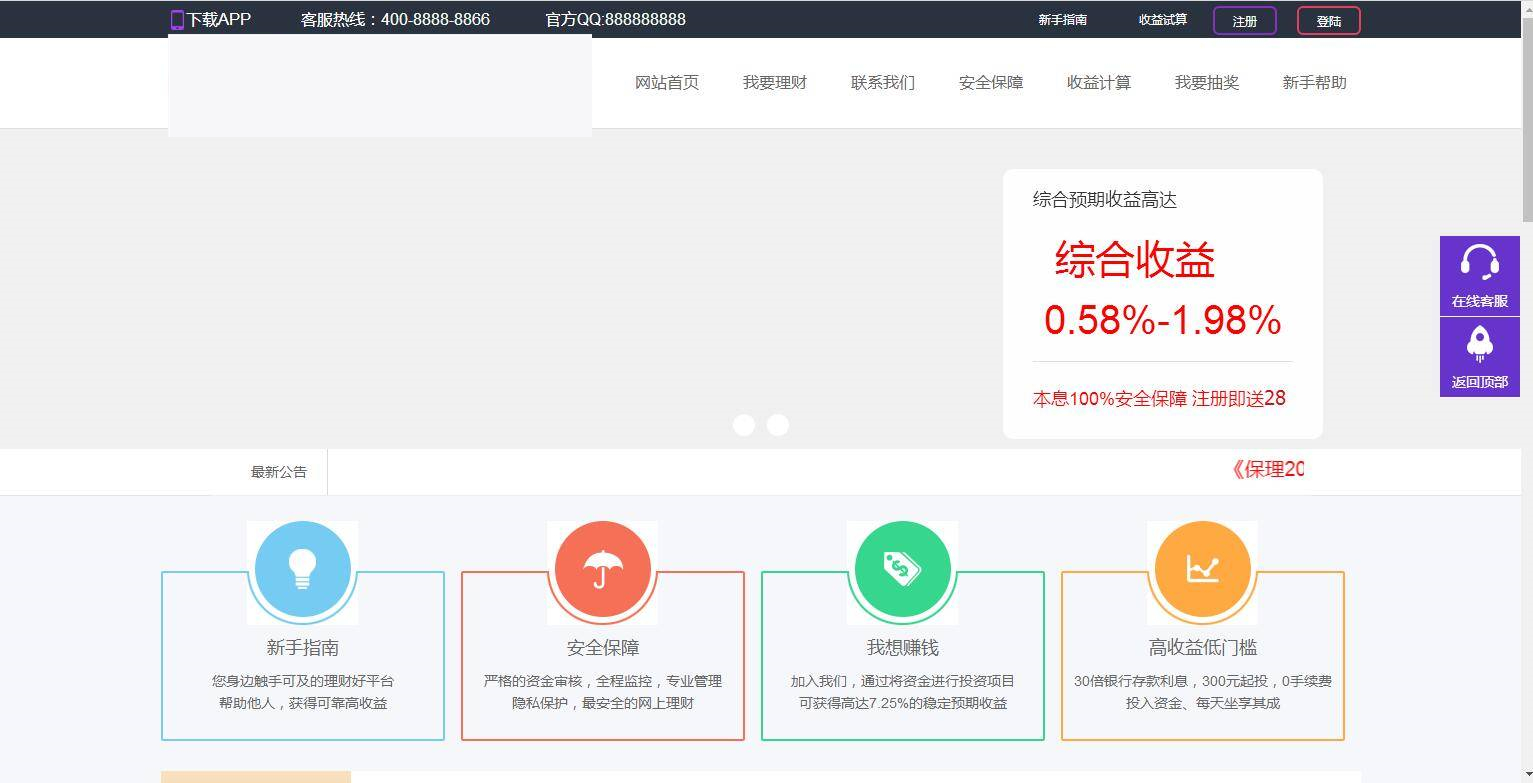Open 联系我们 from the menu
The image size is (1533, 783).
point(883,83)
